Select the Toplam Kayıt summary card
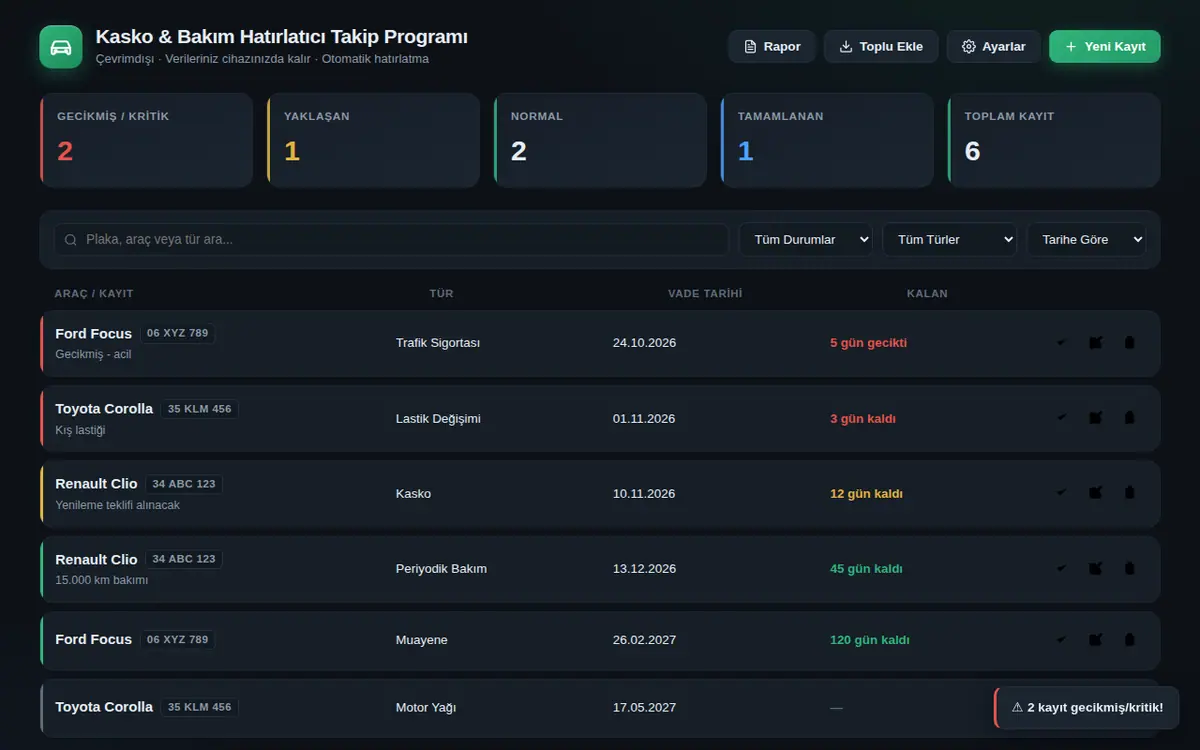1200x750 pixels. (x=1054, y=140)
